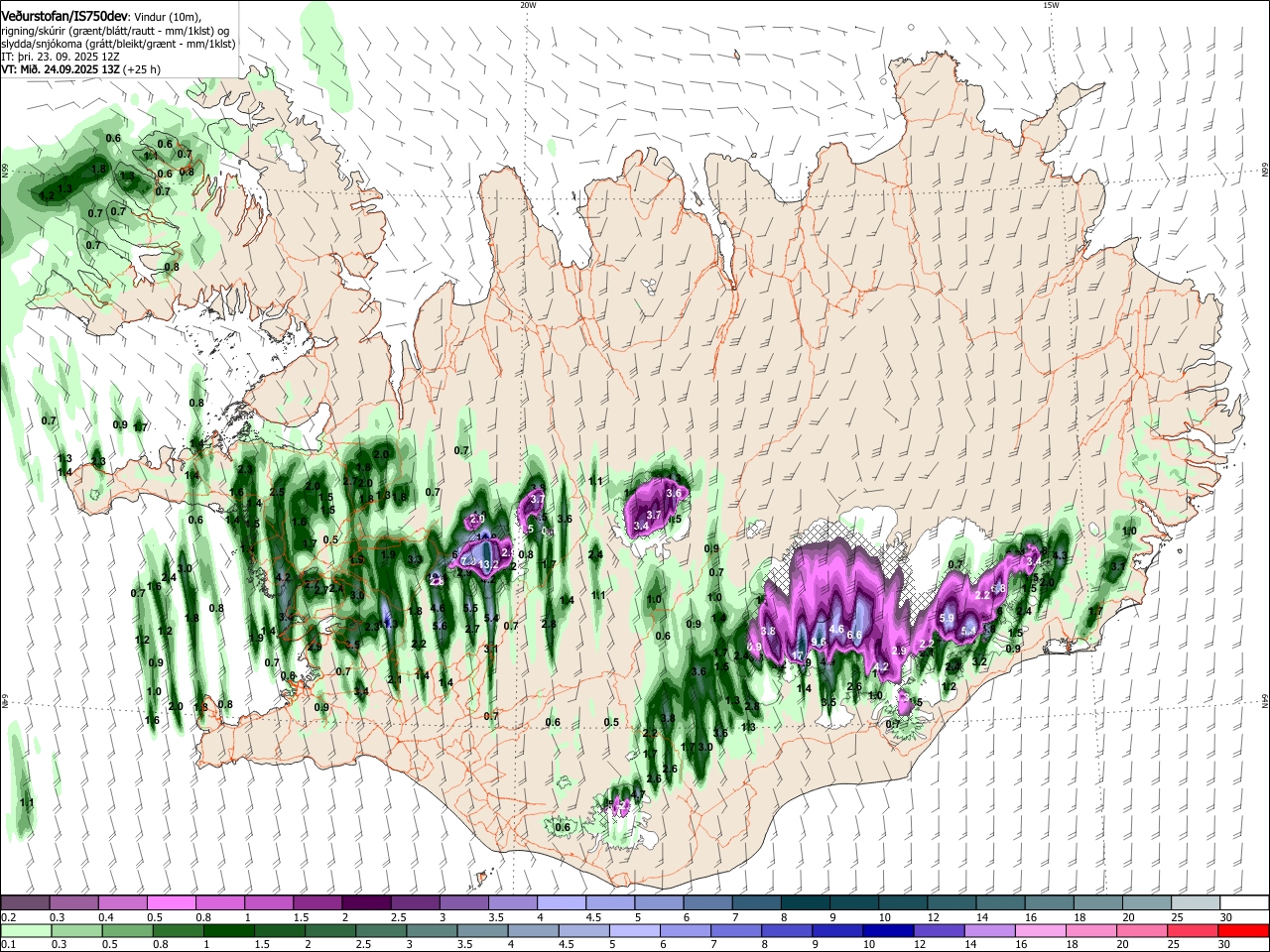The image size is (1270, 952).
Task: Click the '6.6' precipitation value on the southeast glacier
Action: (853, 634)
